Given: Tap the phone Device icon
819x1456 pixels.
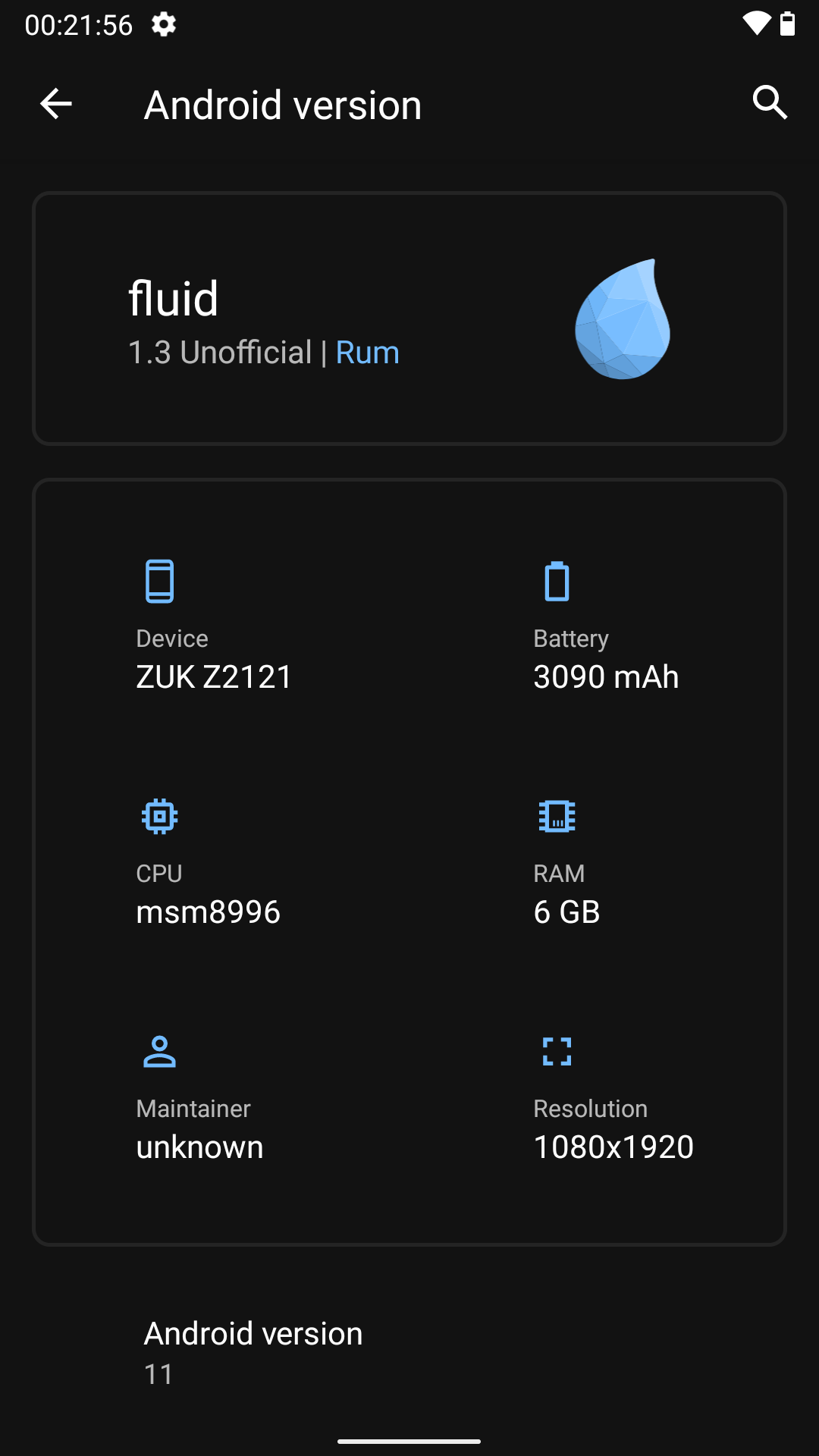Looking at the screenshot, I should 159,582.
